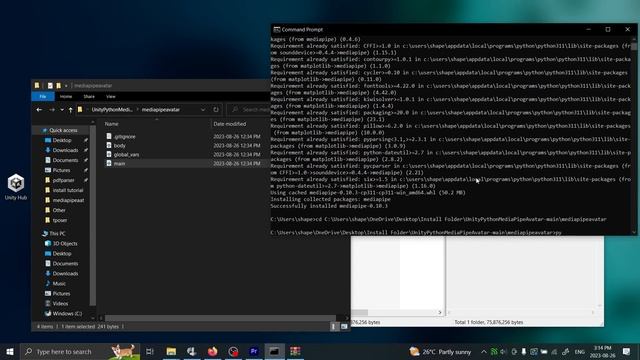Open the quick access toolbar customize dropdown
Screen dimensions: 640x360
66,86
